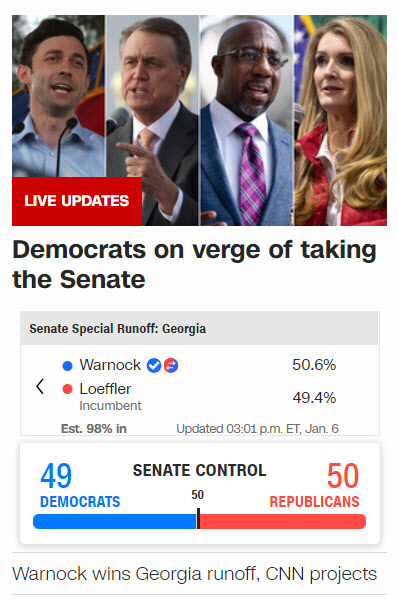Open the LIVE UPDATES red badge
This screenshot has height=601, width=398.
pyautogui.click(x=77, y=201)
